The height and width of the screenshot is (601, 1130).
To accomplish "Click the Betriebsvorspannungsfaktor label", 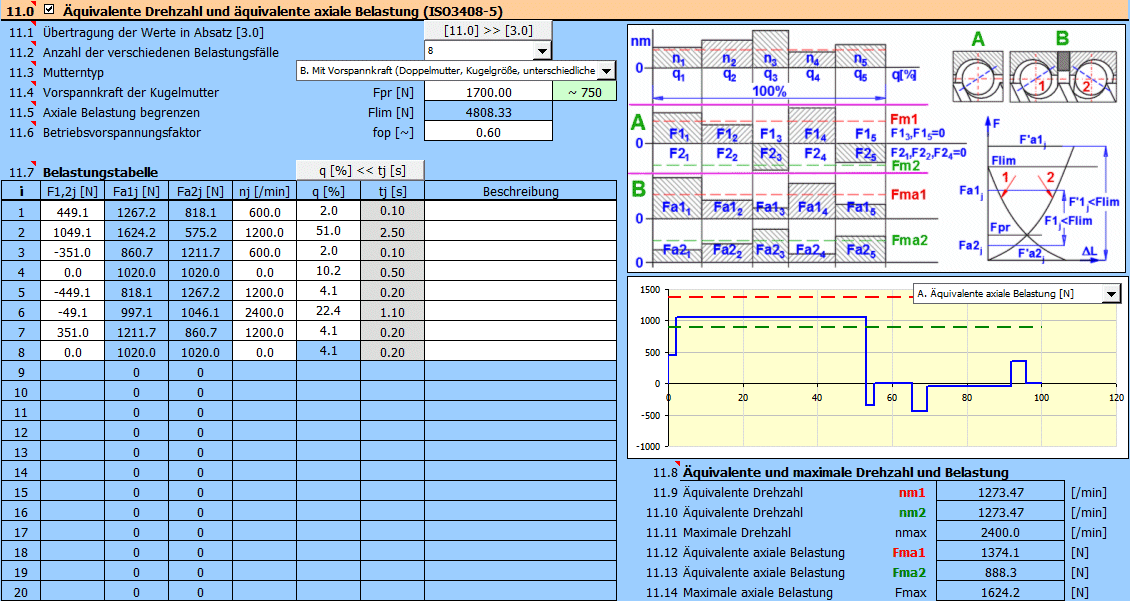I will tap(122, 133).
